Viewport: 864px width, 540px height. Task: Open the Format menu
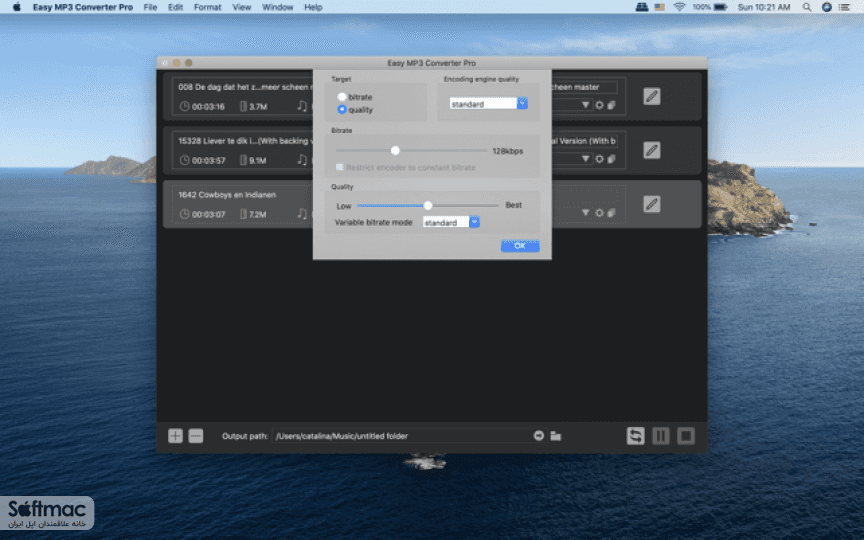[x=207, y=7]
